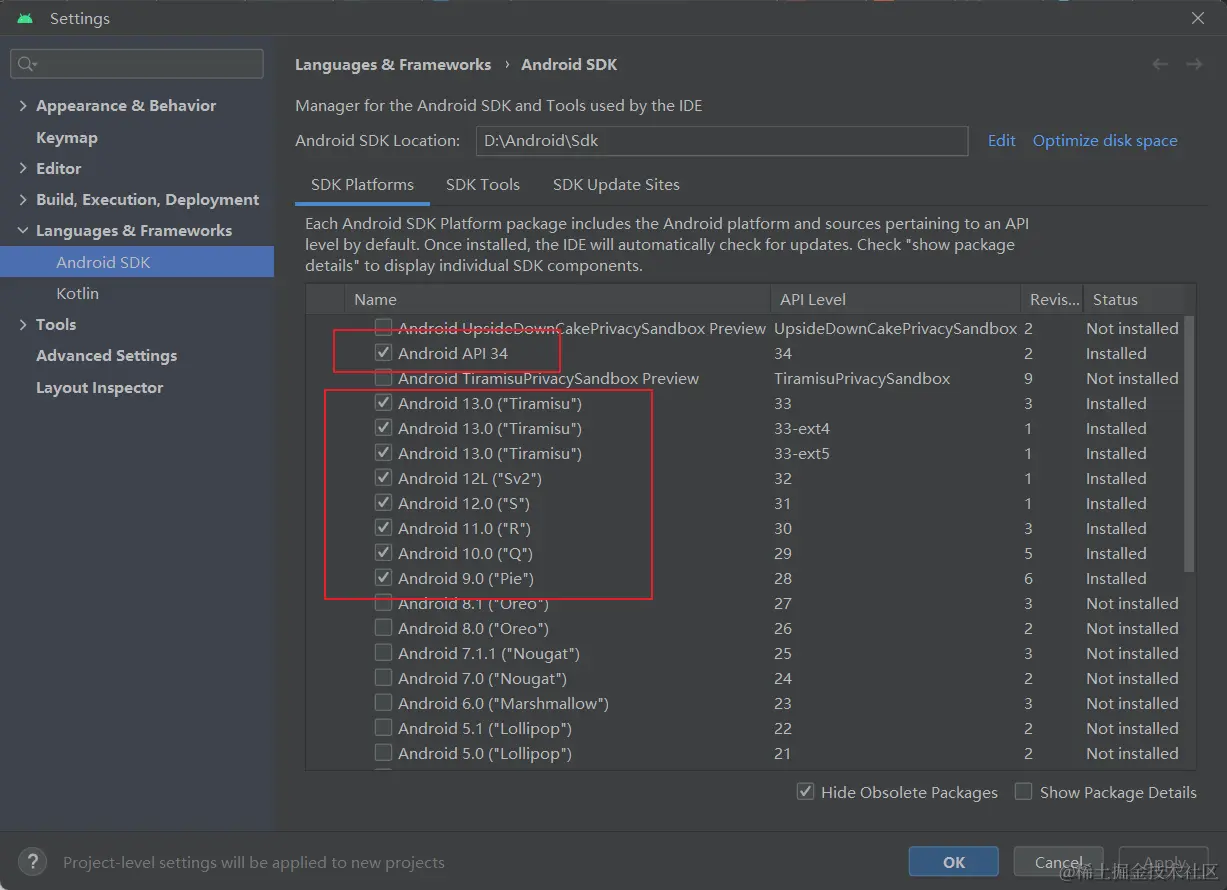Screen dimensions: 1227x890
Task: Expand the Editor settings section
Action: coord(23,168)
